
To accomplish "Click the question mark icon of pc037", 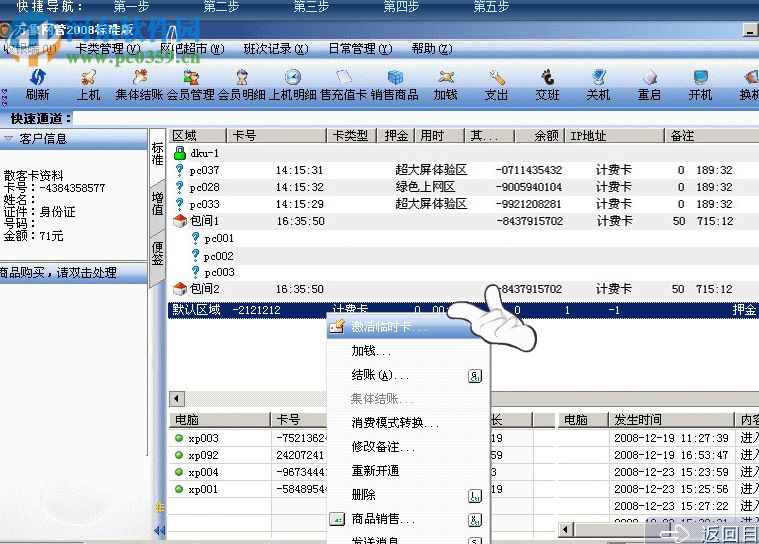I will (180, 170).
